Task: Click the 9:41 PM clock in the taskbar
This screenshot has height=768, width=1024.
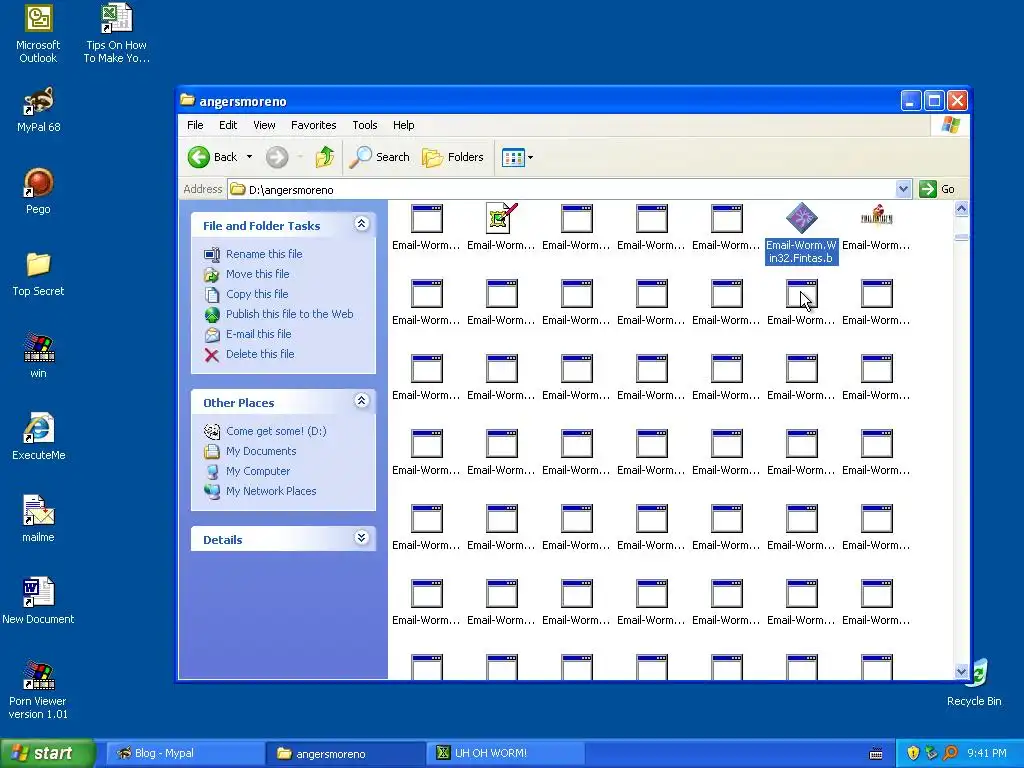Action: point(987,753)
